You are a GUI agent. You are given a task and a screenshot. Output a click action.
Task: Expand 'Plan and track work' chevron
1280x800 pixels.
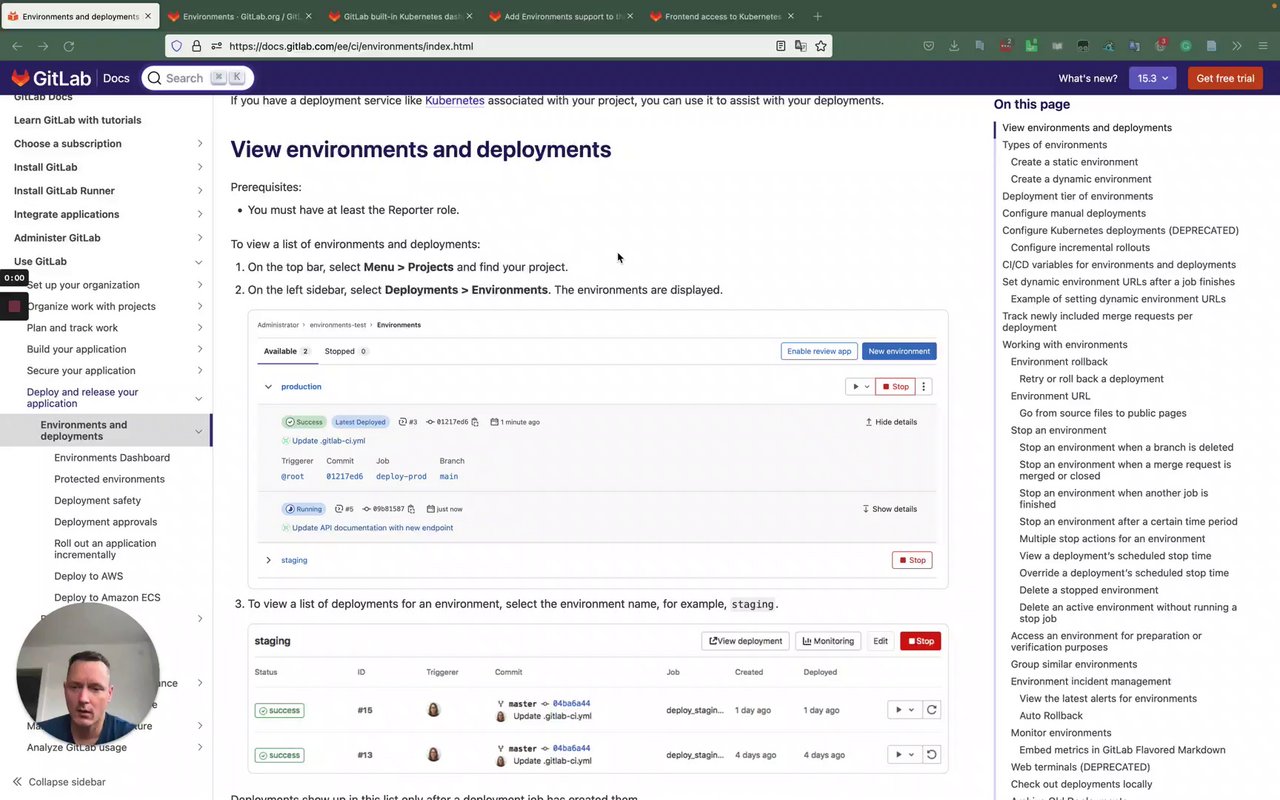click(x=199, y=328)
